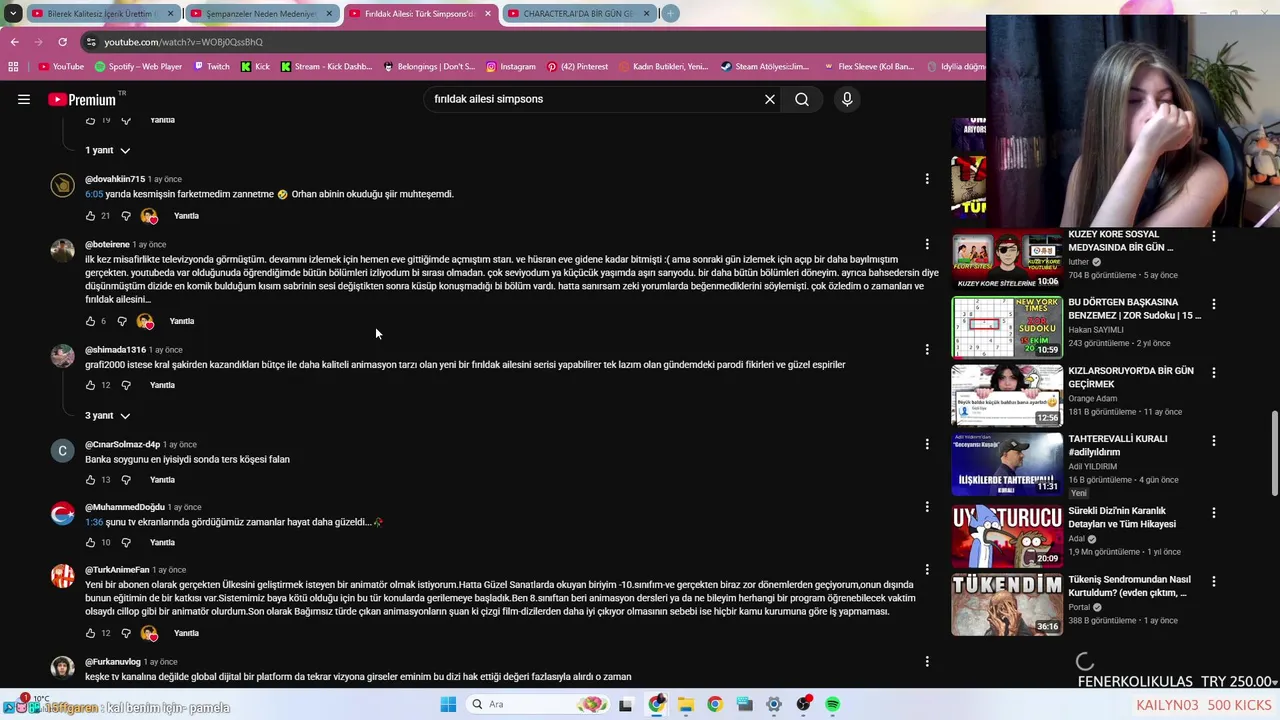Open tab search dropdown arrow
Image resolution: width=1280 pixels, height=720 pixels.
[13, 13]
